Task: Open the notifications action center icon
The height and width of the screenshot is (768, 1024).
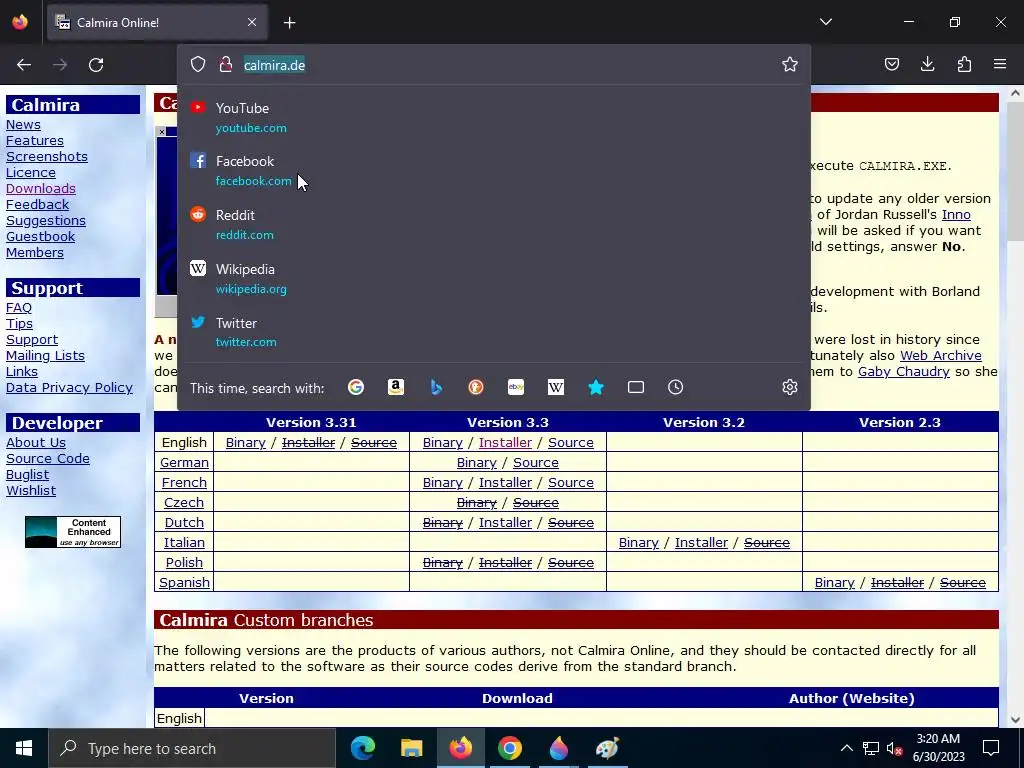Action: [991, 748]
